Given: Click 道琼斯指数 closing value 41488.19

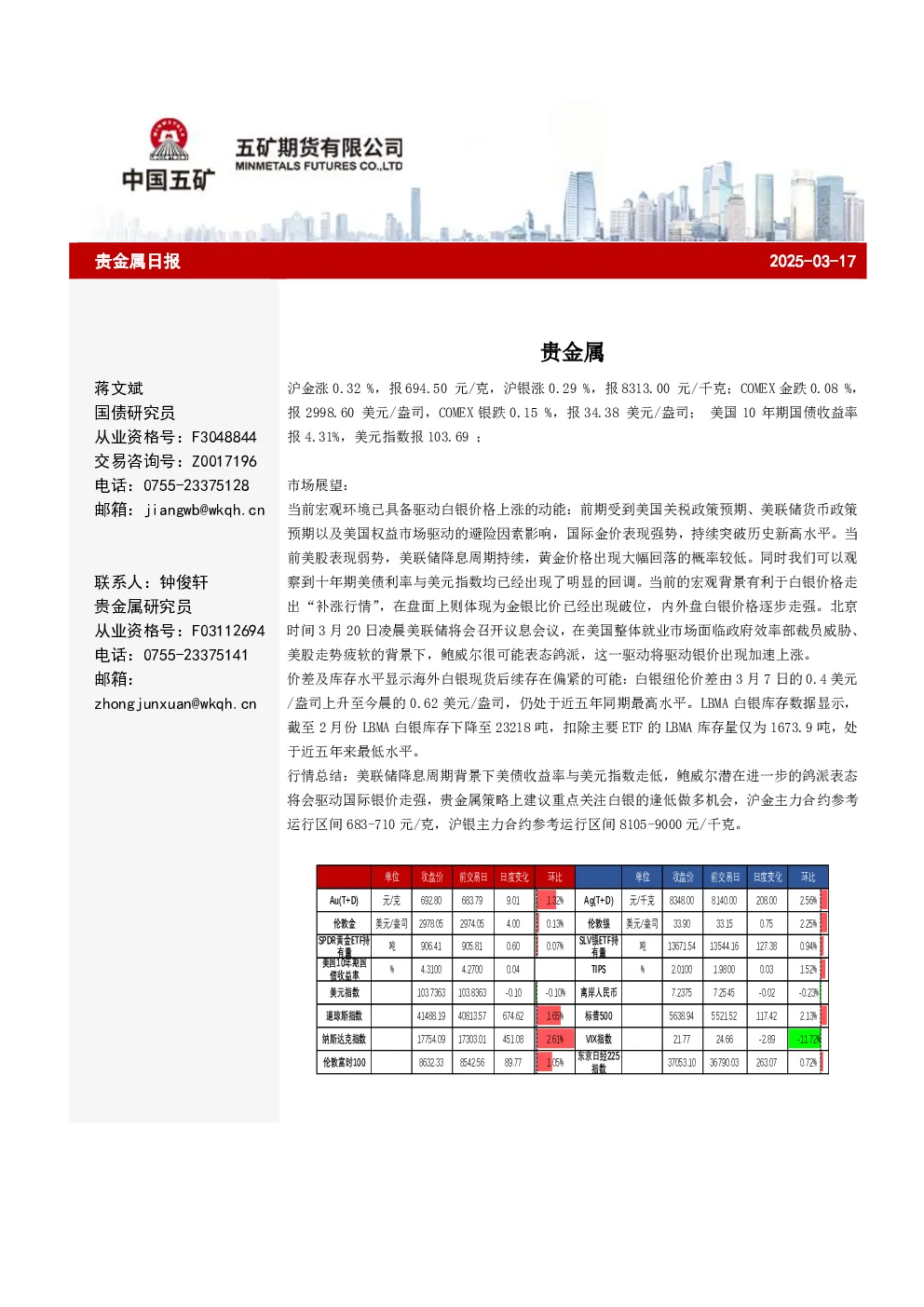Looking at the screenshot, I should point(431,1016).
